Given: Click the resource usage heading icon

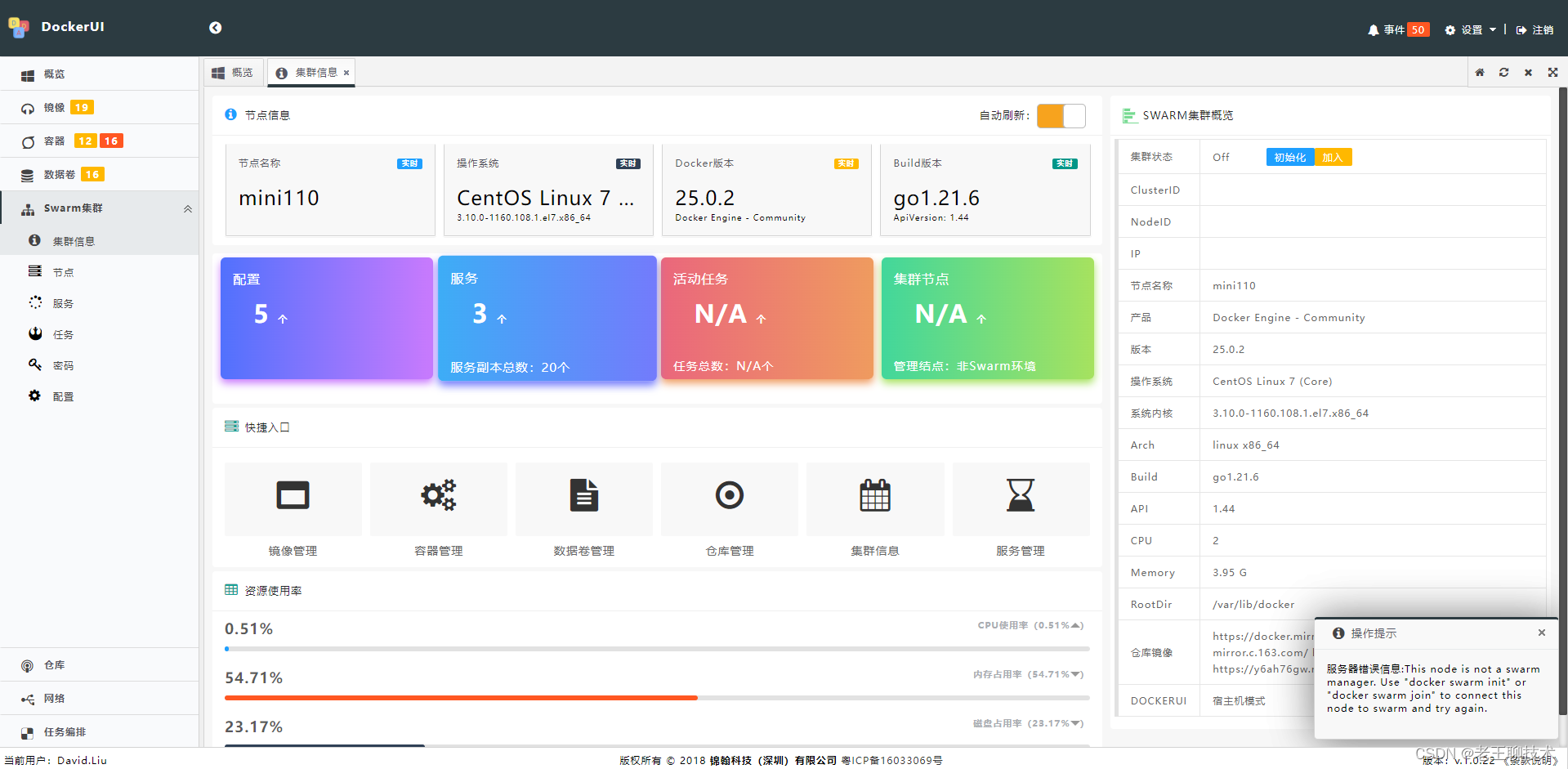Looking at the screenshot, I should pos(231,590).
